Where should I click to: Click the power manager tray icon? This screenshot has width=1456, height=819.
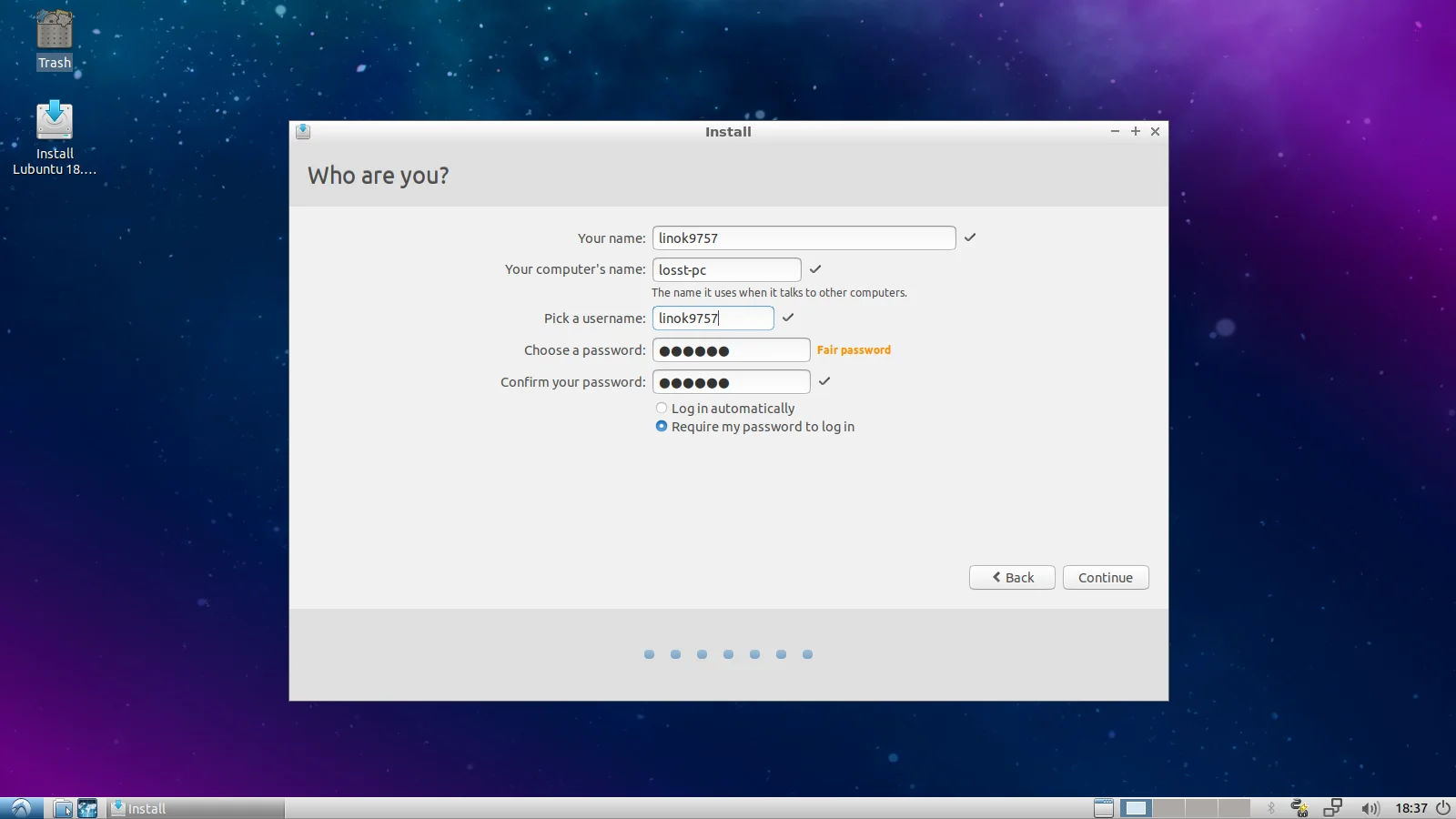coord(1299,808)
